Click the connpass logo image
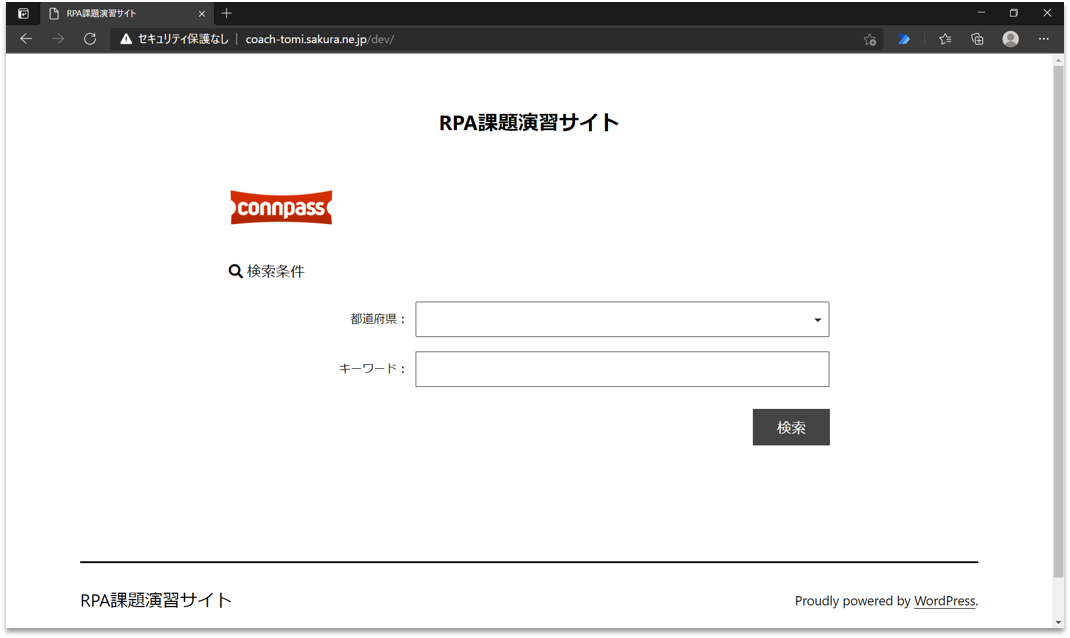The width and height of the screenshot is (1070, 638). point(281,208)
